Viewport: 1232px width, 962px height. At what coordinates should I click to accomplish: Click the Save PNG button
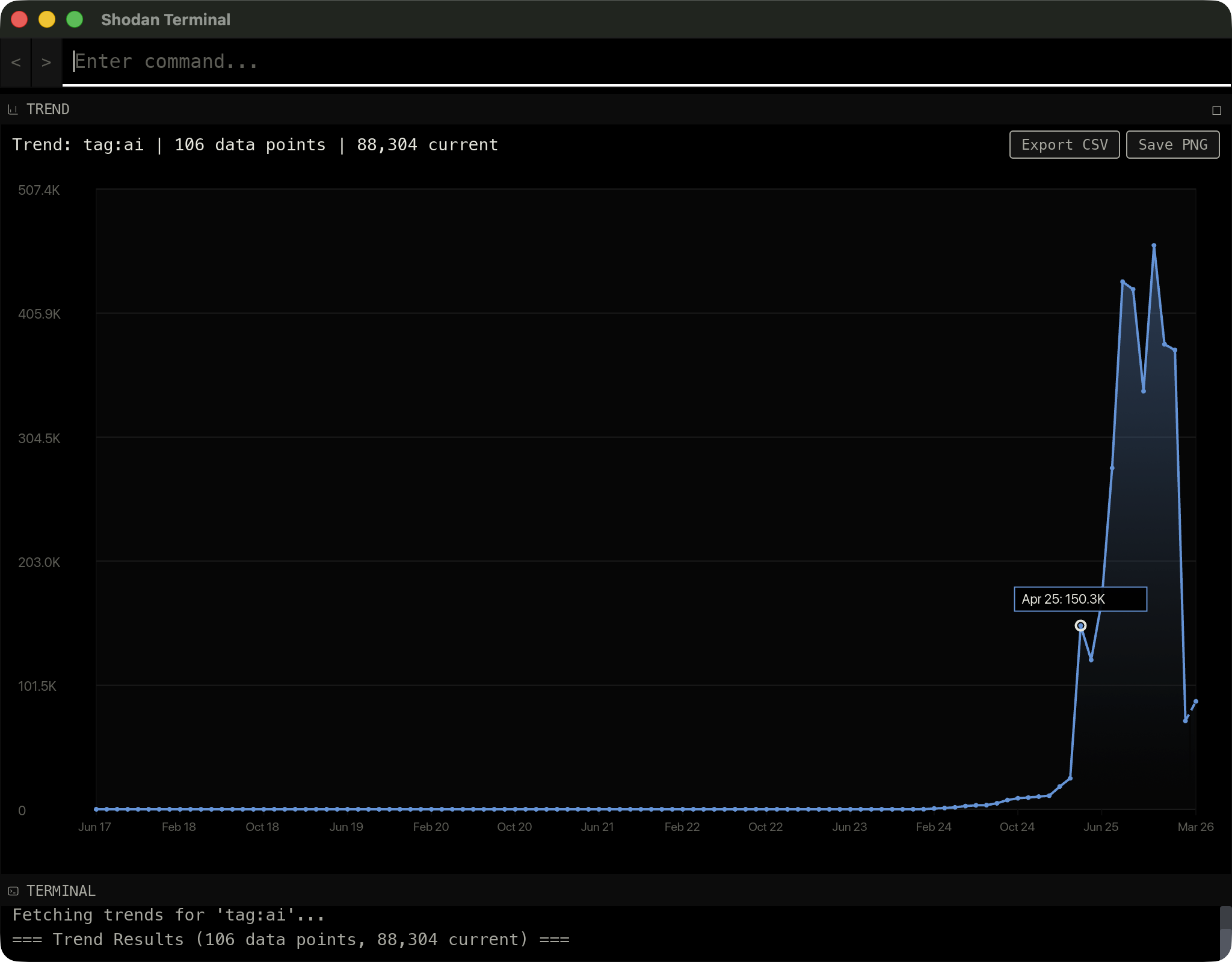point(1172,144)
